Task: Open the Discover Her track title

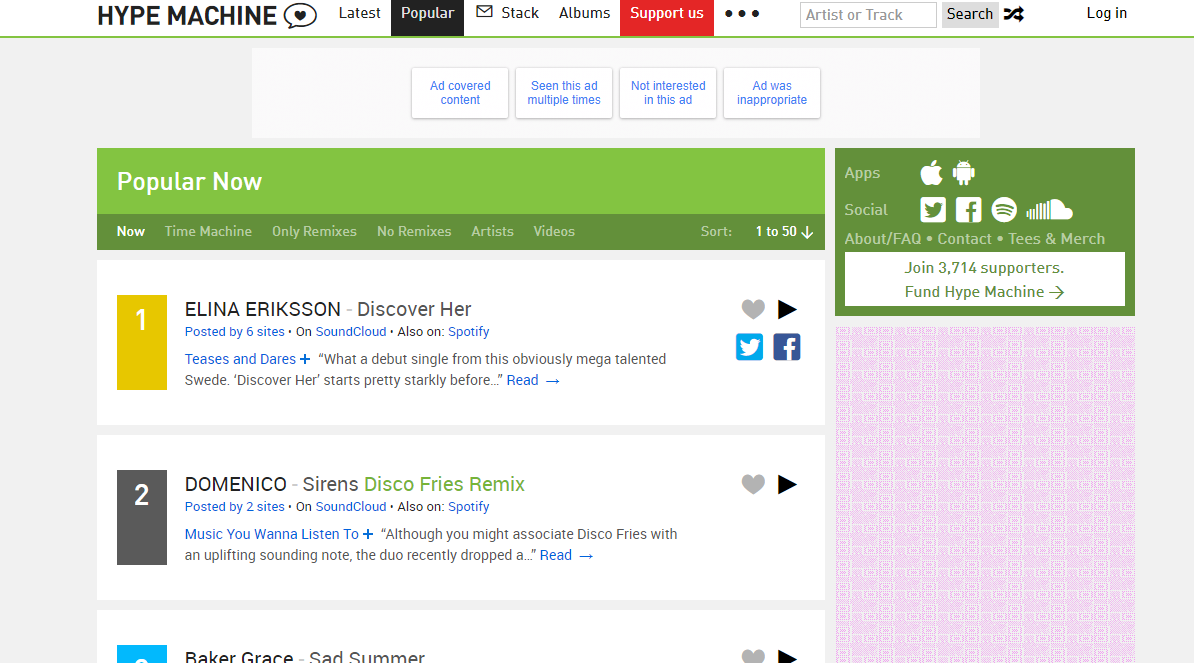Action: pyautogui.click(x=414, y=309)
